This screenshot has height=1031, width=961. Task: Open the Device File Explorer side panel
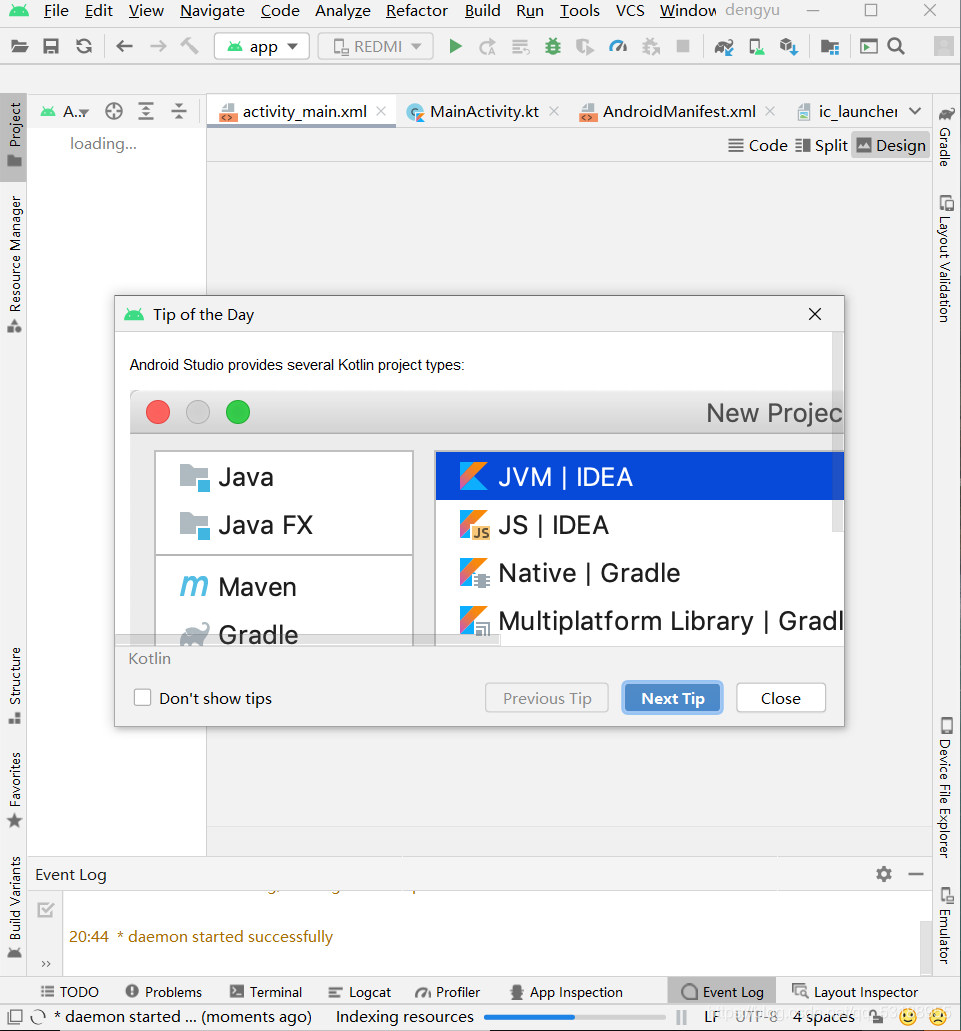945,788
